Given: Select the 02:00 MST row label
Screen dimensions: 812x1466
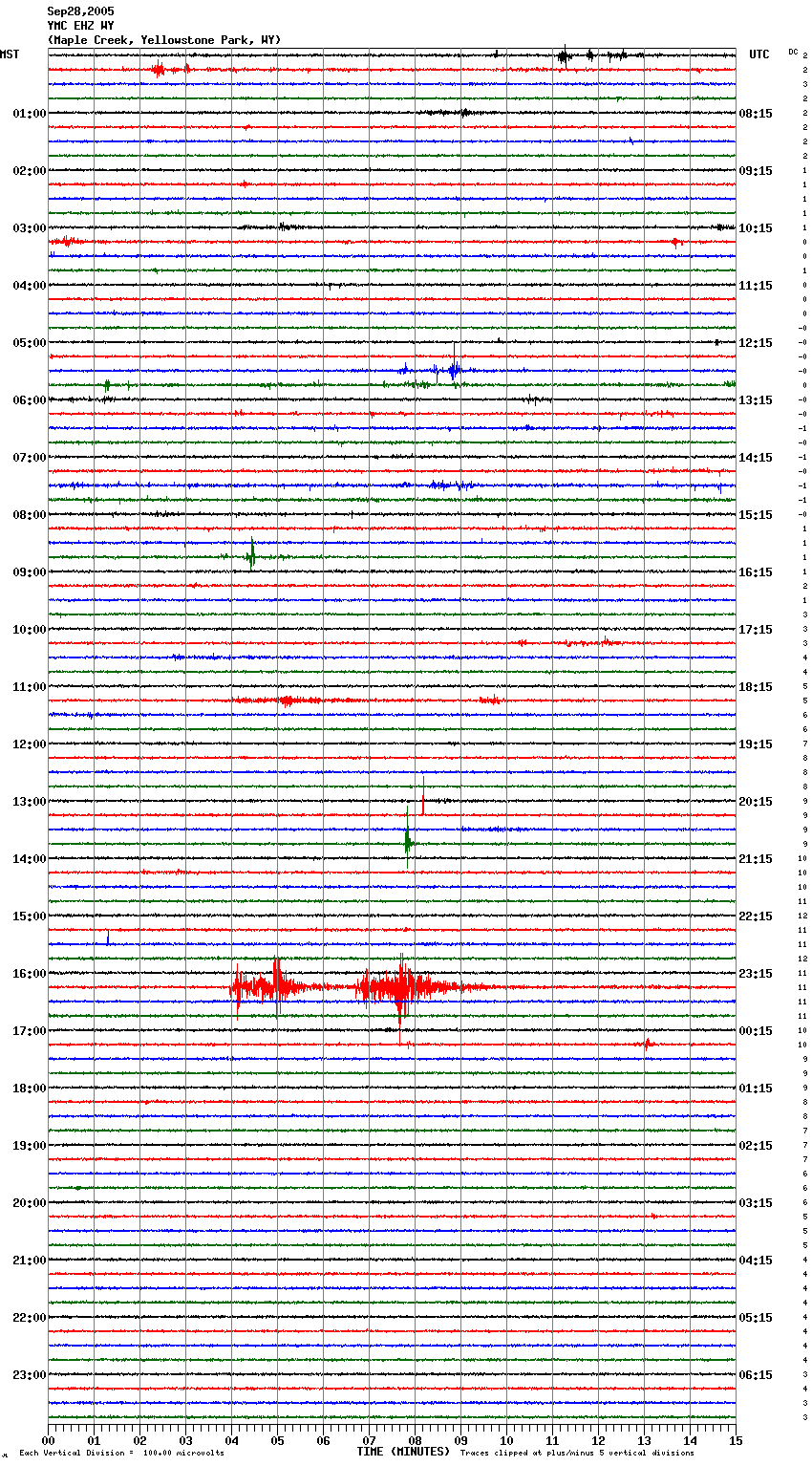Looking at the screenshot, I should tap(30, 171).
